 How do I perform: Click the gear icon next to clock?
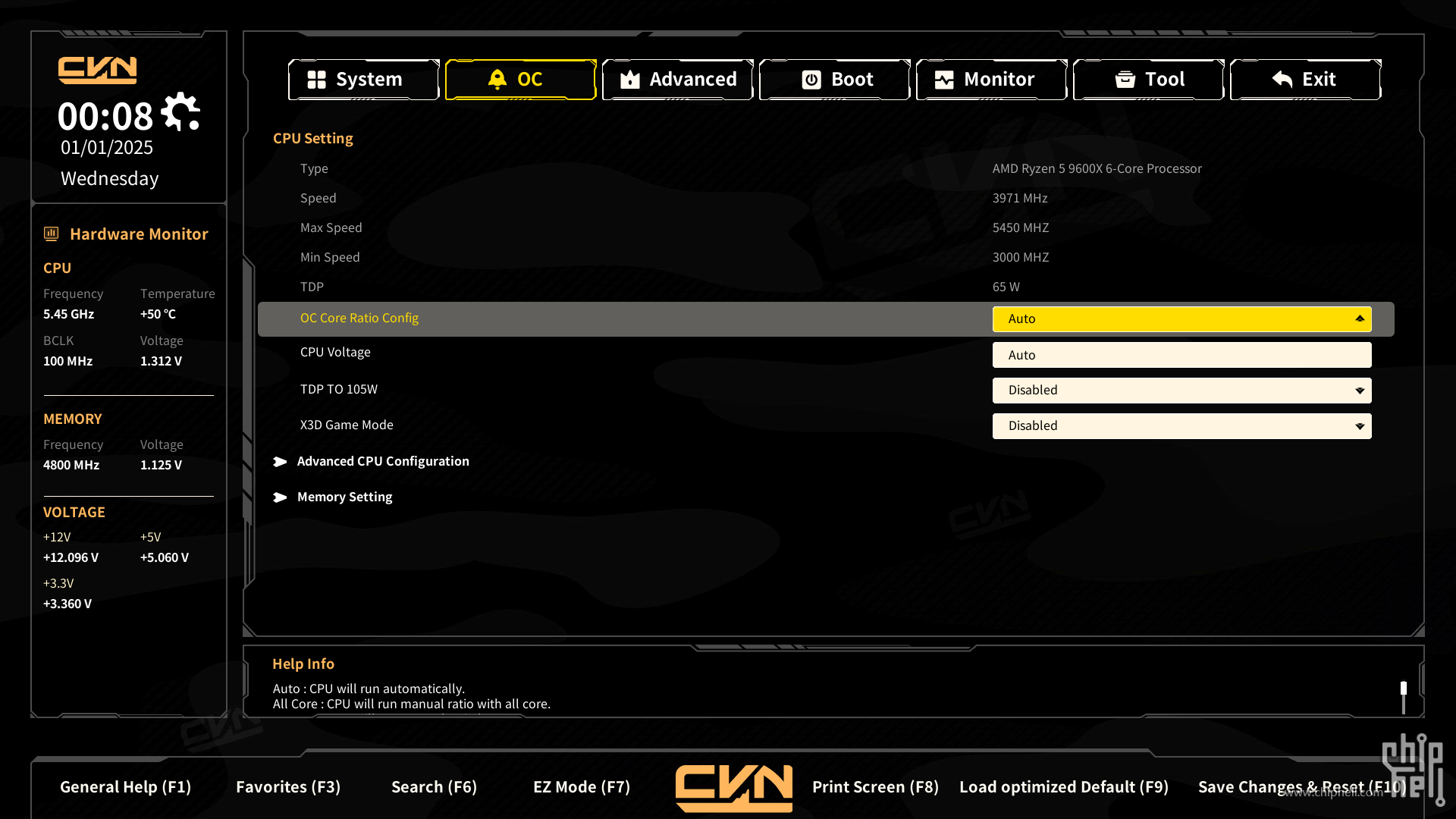click(180, 112)
